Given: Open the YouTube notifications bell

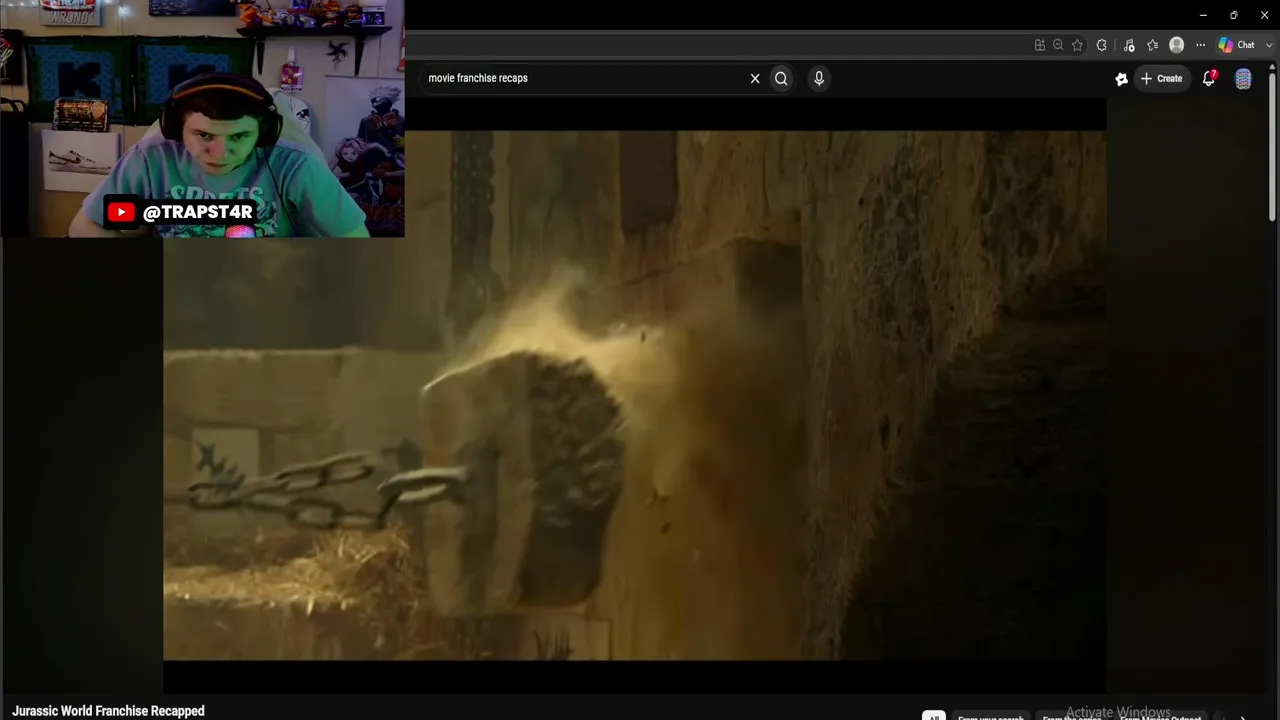Looking at the screenshot, I should [x=1209, y=78].
